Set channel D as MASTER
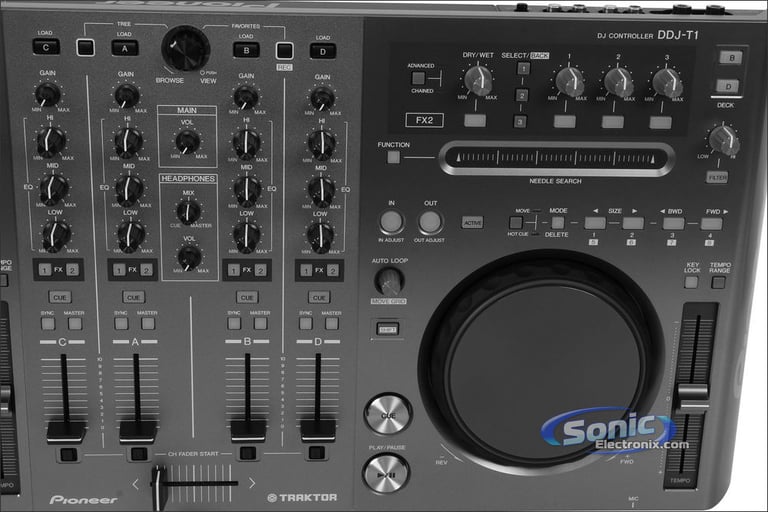 click(332, 323)
